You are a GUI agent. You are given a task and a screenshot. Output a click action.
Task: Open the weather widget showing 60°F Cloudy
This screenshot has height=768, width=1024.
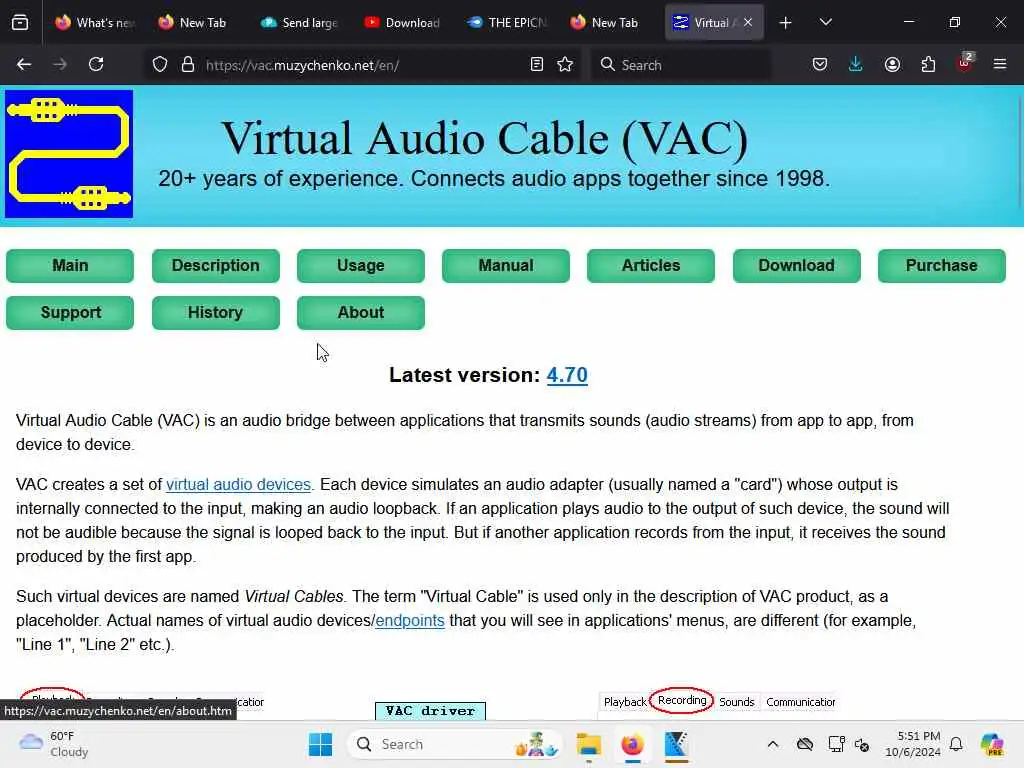[x=54, y=744]
